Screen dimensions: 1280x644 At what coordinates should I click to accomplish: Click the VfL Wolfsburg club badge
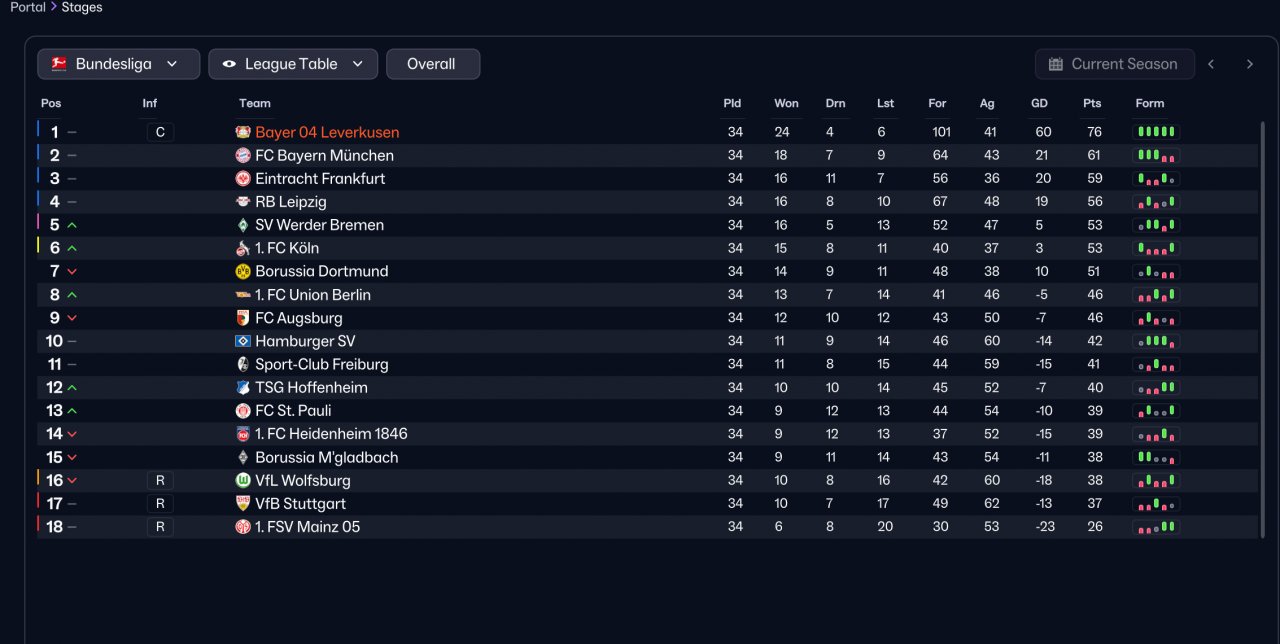[x=243, y=480]
